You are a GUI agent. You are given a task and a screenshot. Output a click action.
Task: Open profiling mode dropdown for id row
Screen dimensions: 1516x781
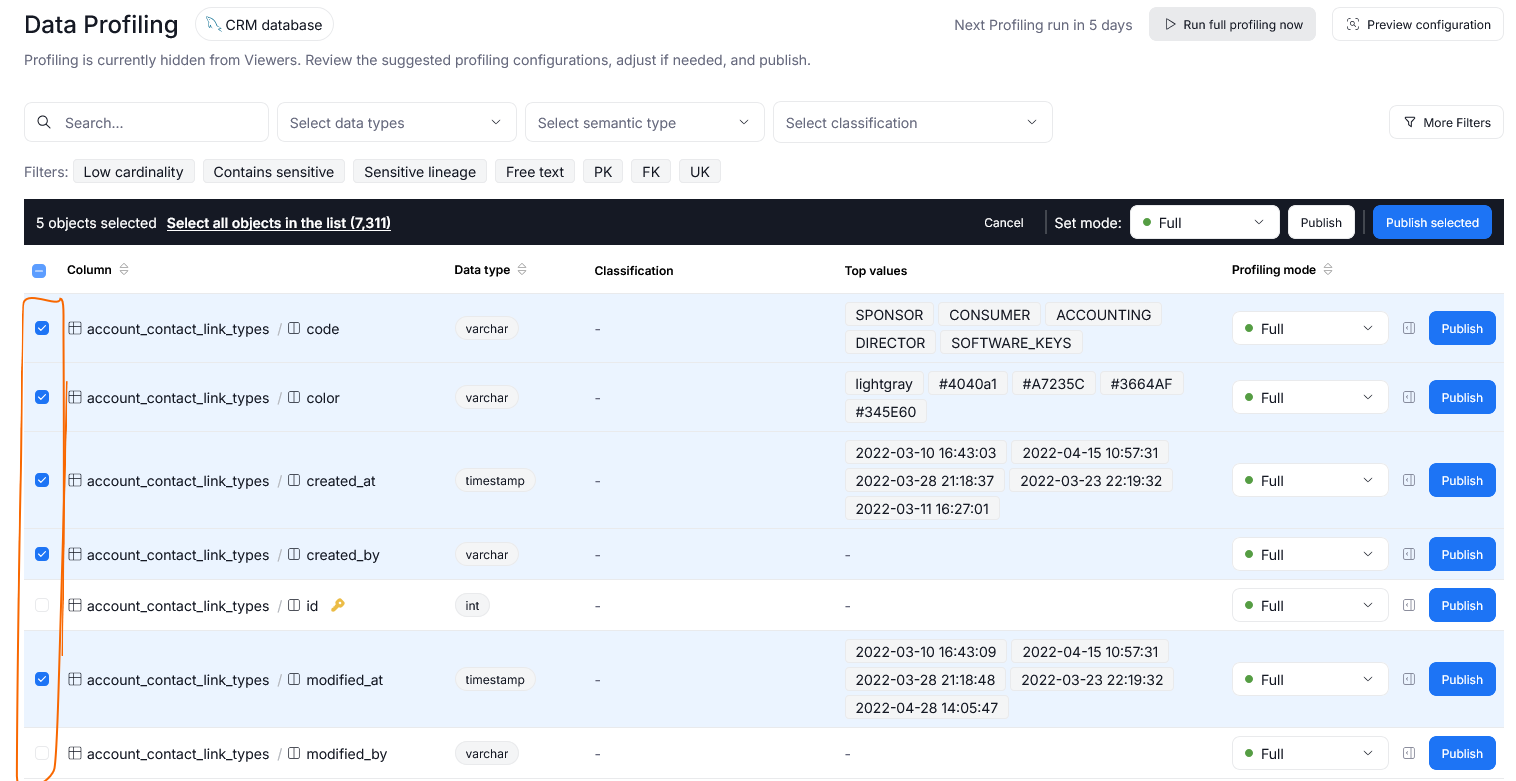(1310, 605)
